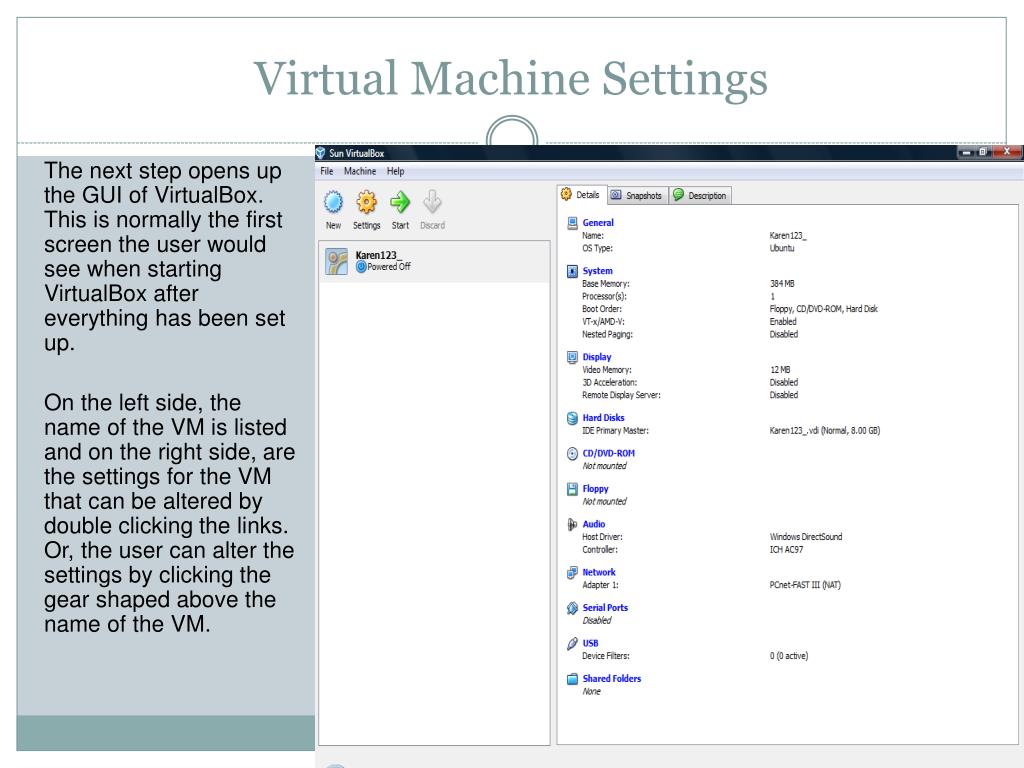The width and height of the screenshot is (1024, 768).
Task: Click the Powered Off status icon
Action: [361, 266]
